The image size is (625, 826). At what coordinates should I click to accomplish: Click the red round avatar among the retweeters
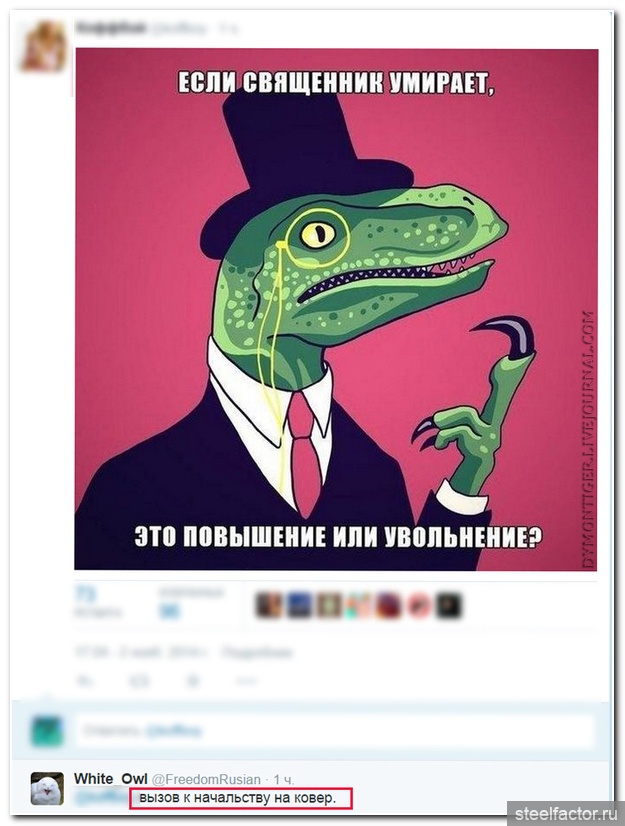tap(420, 605)
